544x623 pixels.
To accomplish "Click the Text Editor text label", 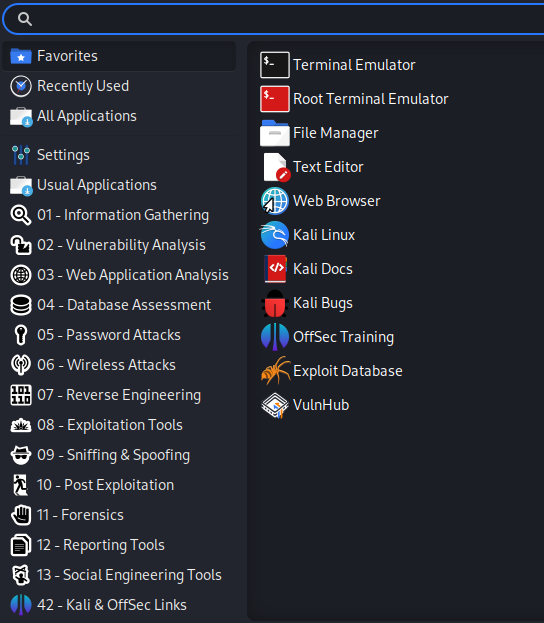I will pos(328,167).
